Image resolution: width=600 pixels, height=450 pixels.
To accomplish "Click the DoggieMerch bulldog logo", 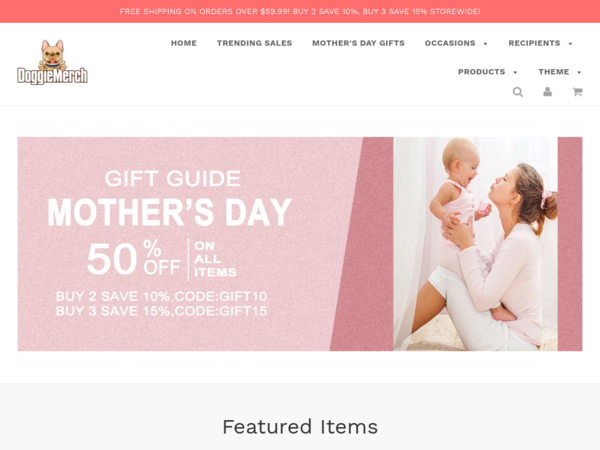I will (52, 62).
